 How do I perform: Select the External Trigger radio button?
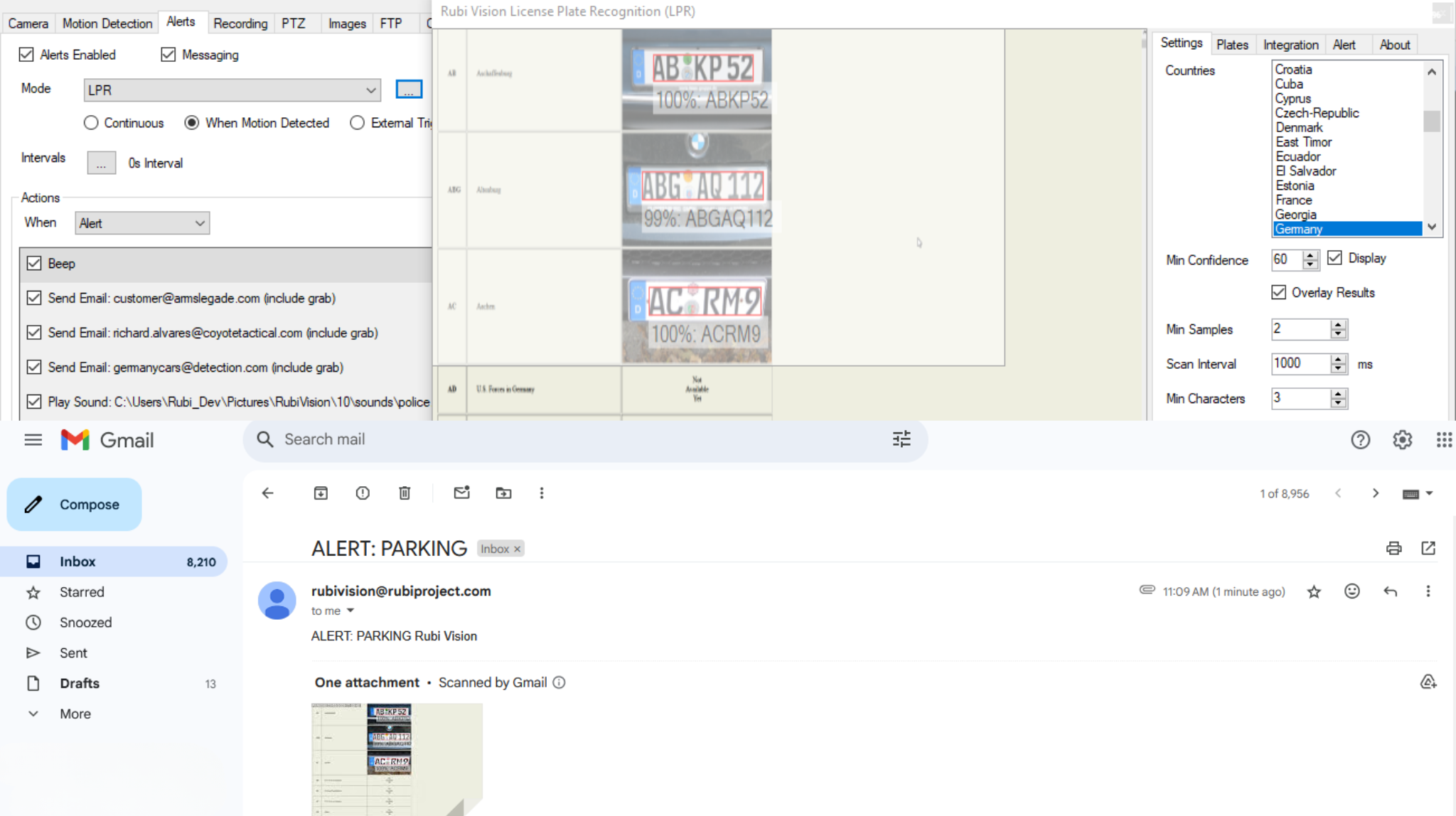[x=357, y=123]
